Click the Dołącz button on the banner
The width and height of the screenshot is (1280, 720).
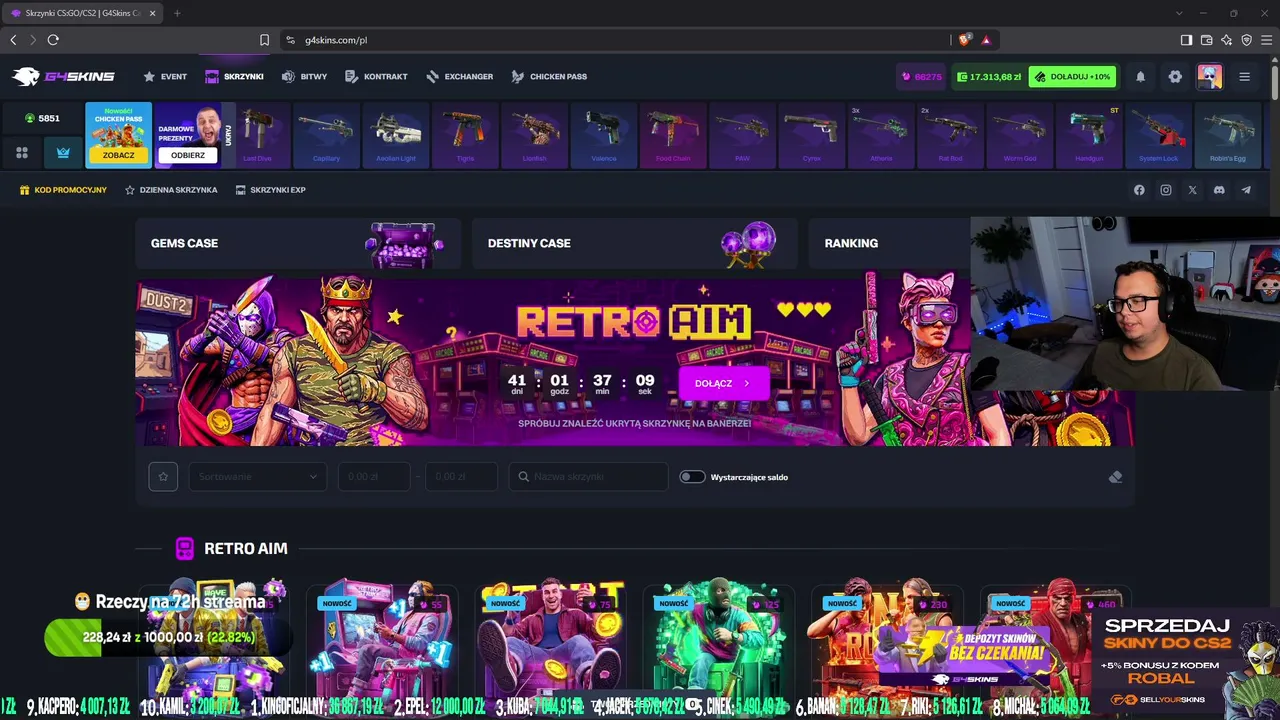tap(724, 383)
